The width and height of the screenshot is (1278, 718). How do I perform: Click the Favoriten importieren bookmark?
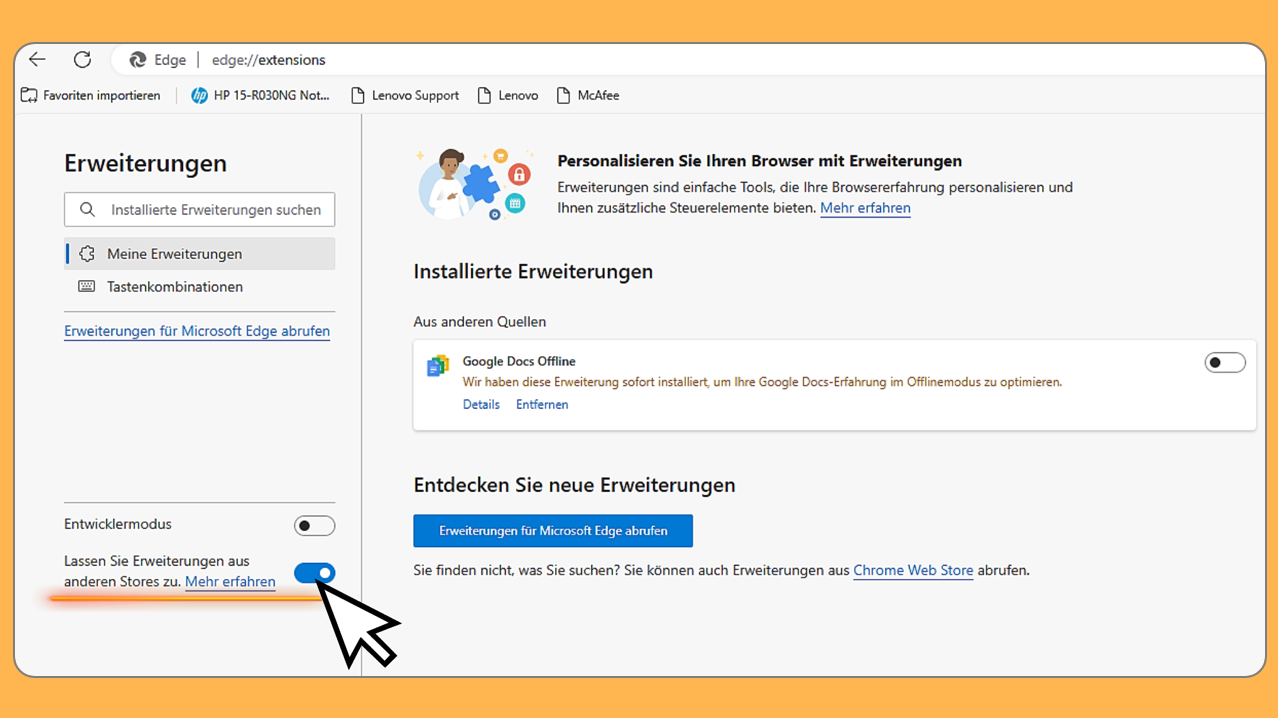(91, 96)
